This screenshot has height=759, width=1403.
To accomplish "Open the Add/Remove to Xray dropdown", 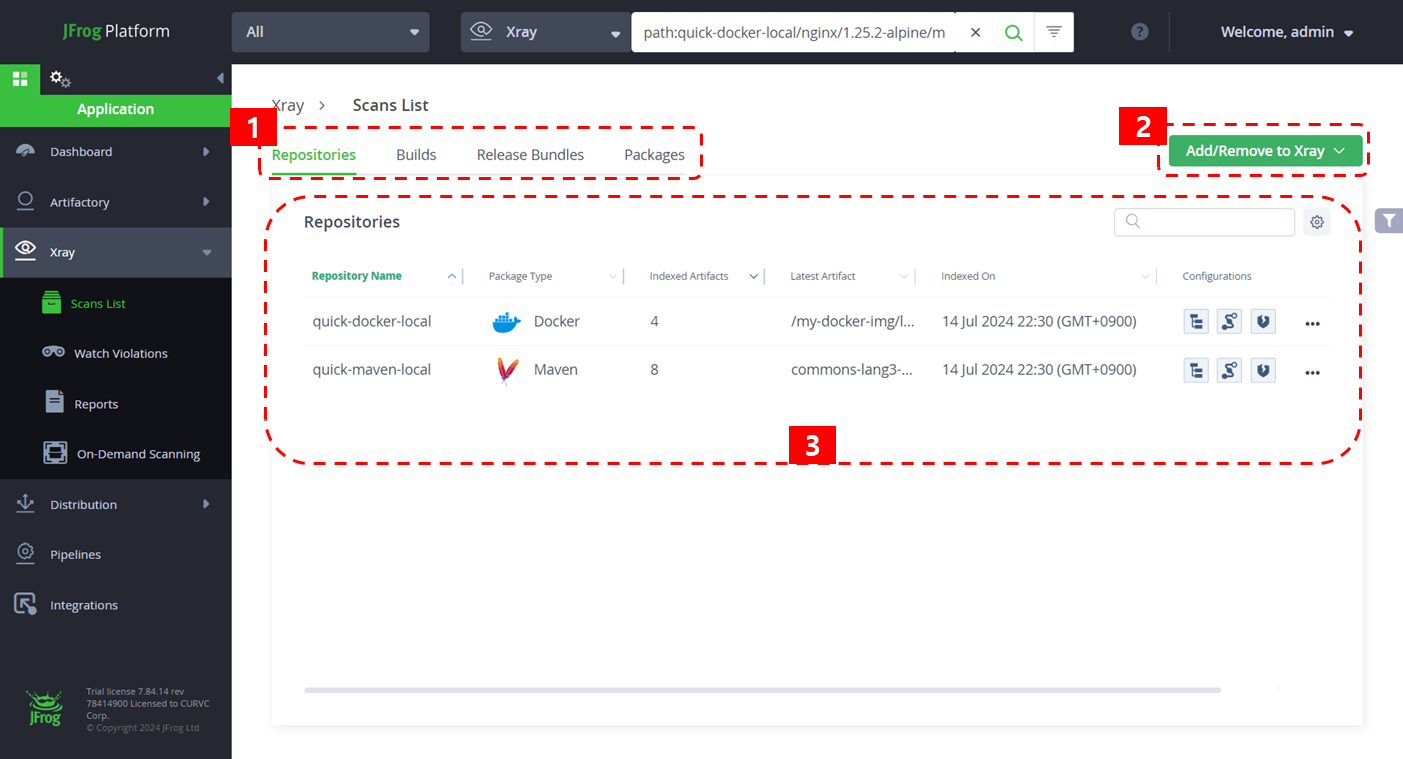I will click(x=1265, y=151).
